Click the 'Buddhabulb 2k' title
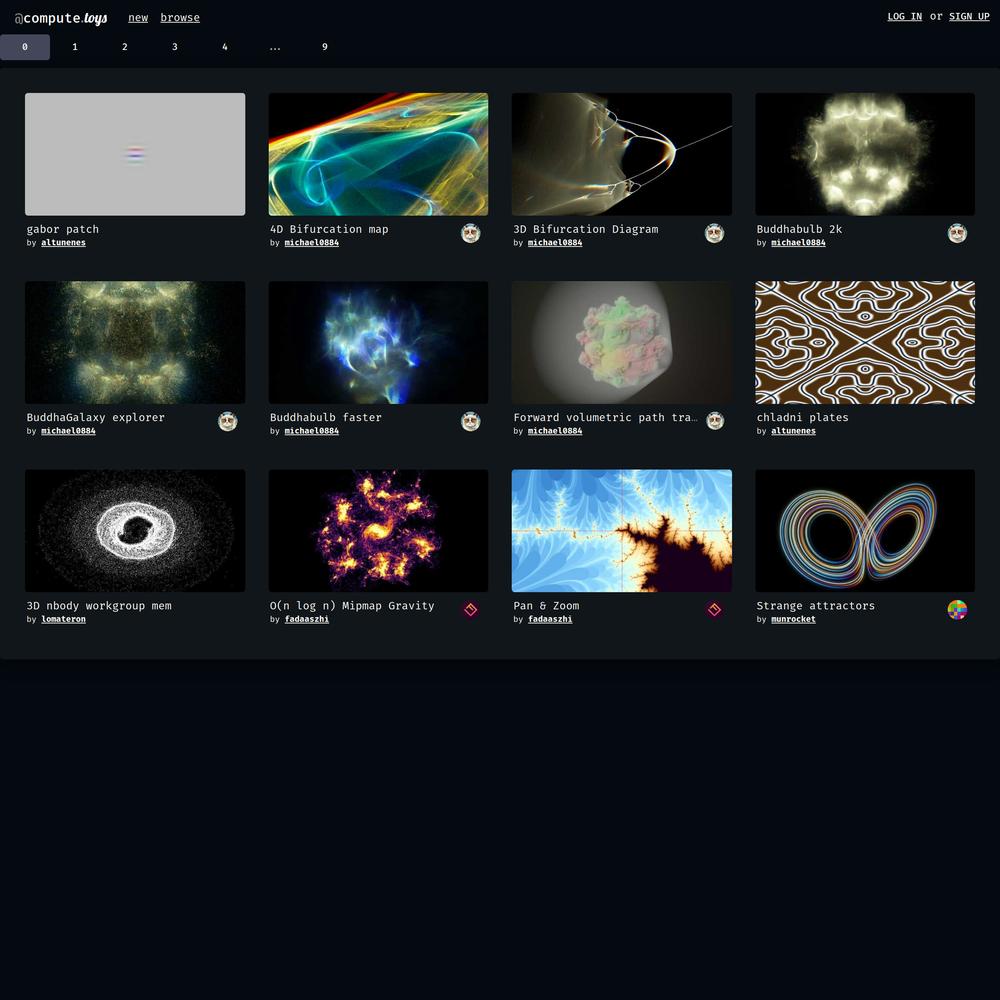 (799, 229)
